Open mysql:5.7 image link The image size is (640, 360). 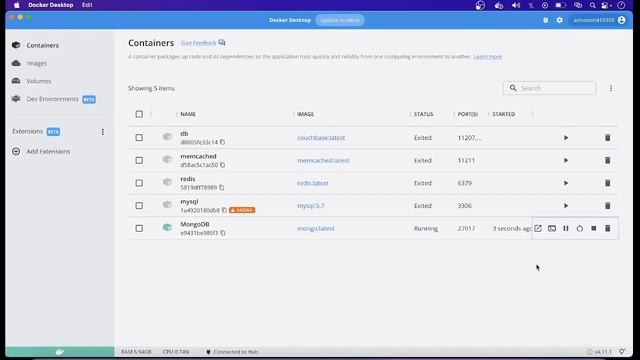click(x=311, y=206)
